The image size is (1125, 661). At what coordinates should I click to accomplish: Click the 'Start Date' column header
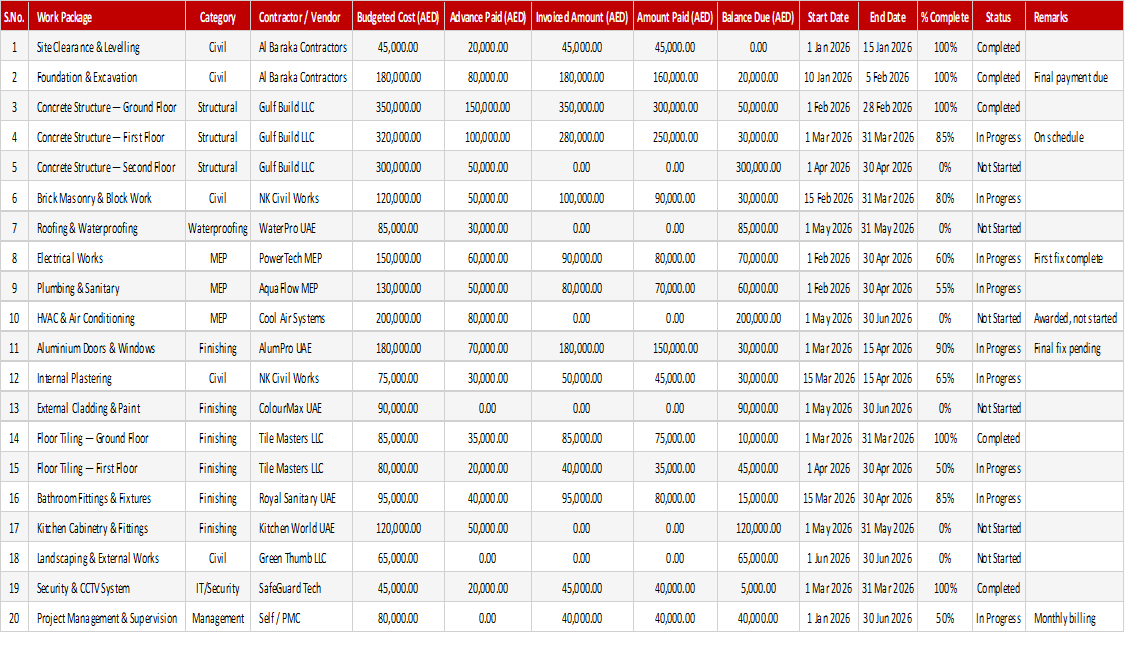(828, 17)
